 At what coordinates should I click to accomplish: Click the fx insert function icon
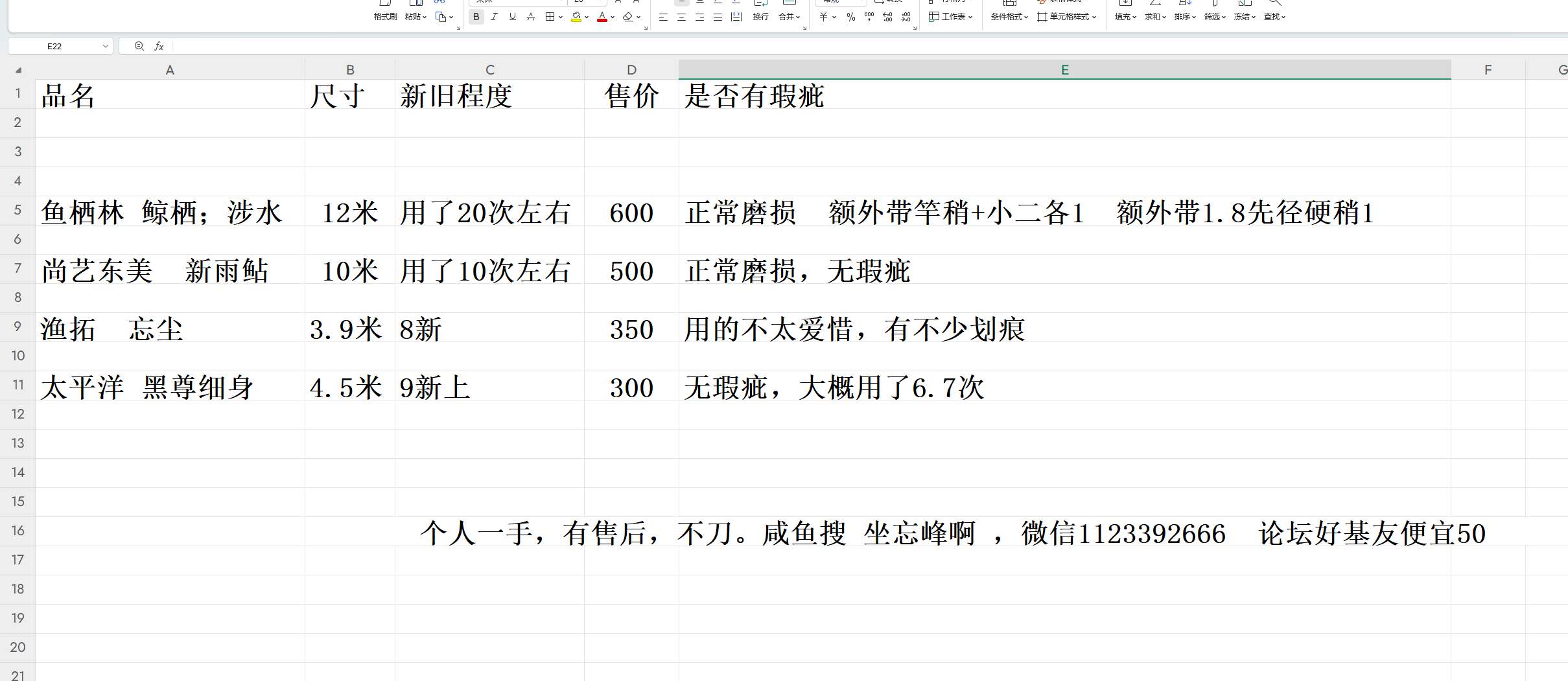coord(159,46)
